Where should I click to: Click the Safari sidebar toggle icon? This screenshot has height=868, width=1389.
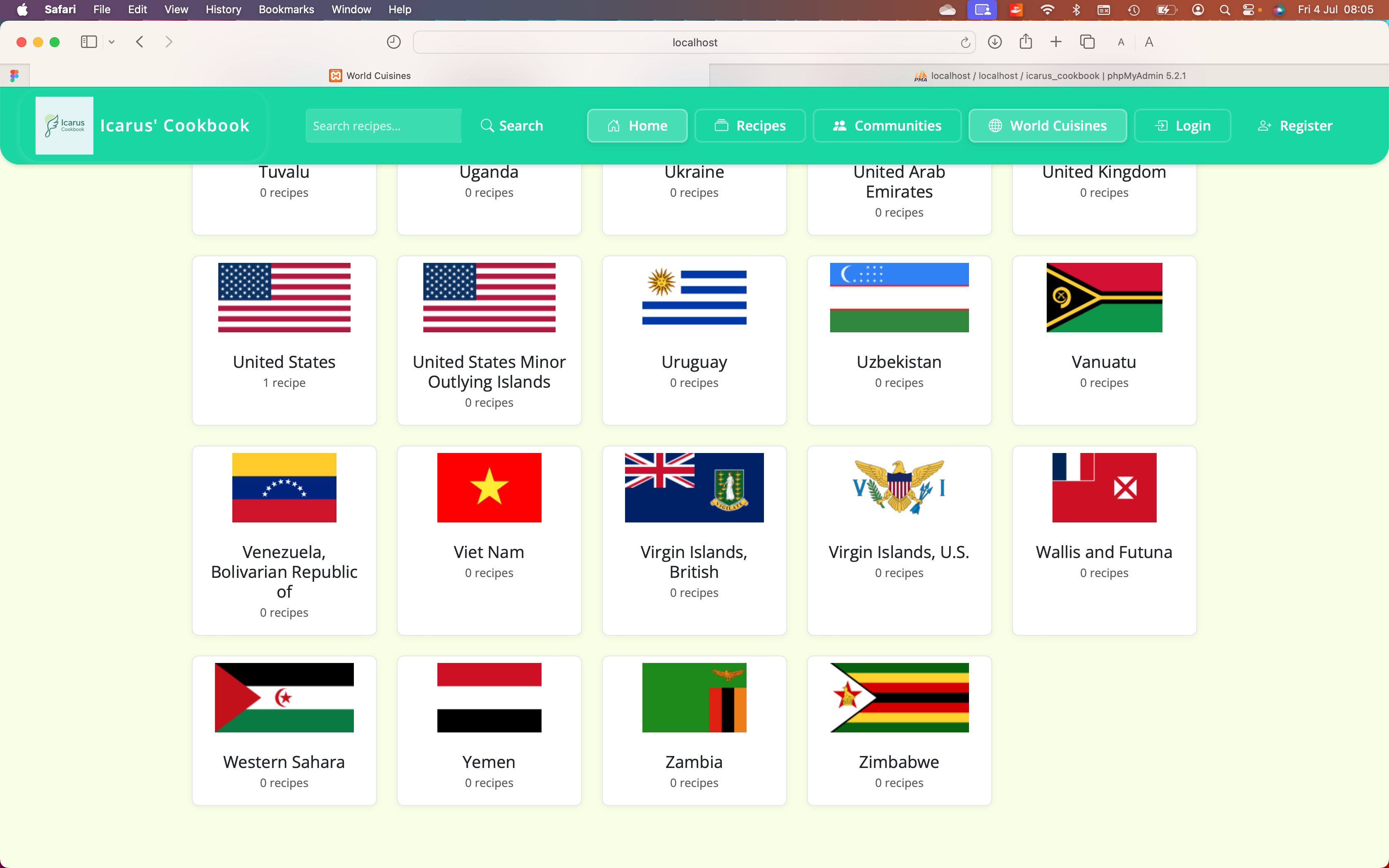click(x=88, y=42)
